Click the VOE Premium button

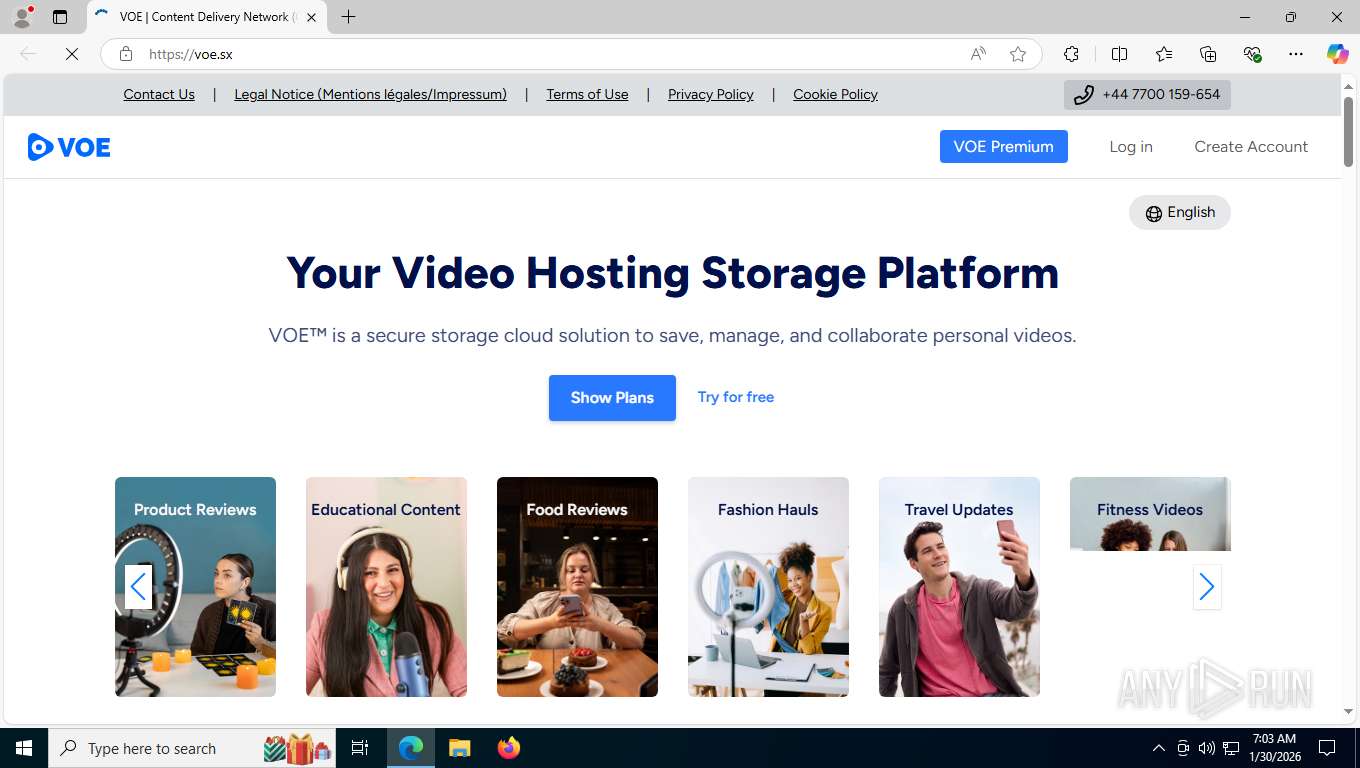click(1004, 146)
